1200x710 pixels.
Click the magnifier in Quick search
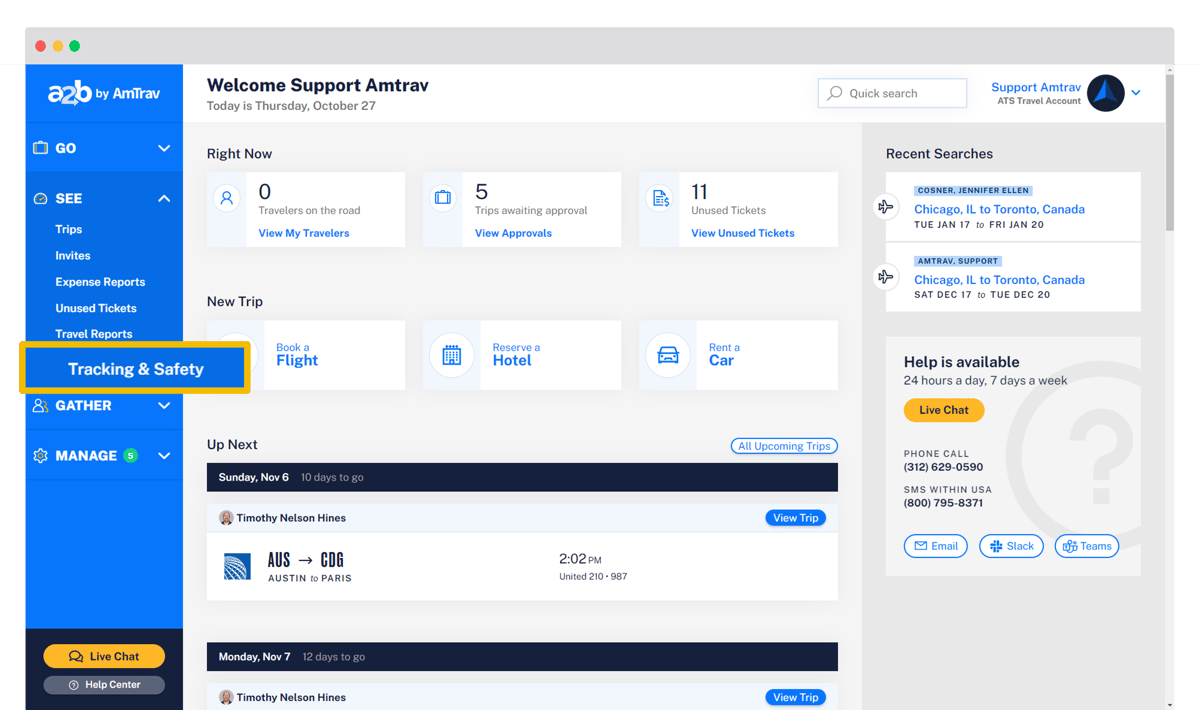(835, 93)
